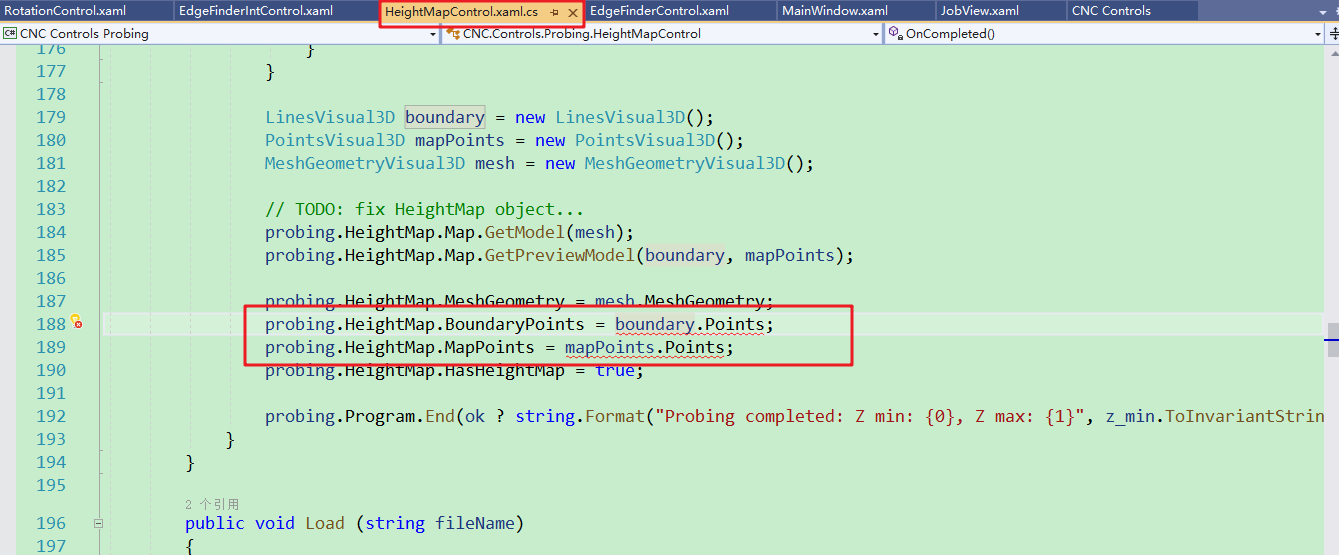Open the EdgeFinderIntControl.xaml tab

pyautogui.click(x=255, y=11)
